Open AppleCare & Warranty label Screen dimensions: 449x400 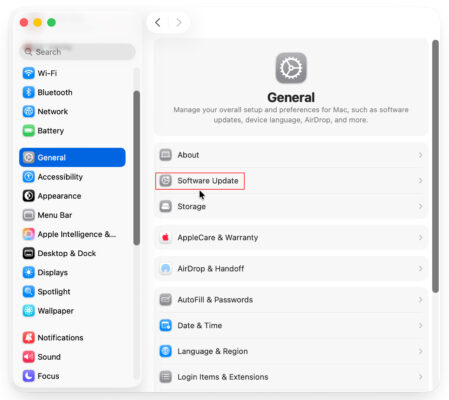(x=218, y=237)
